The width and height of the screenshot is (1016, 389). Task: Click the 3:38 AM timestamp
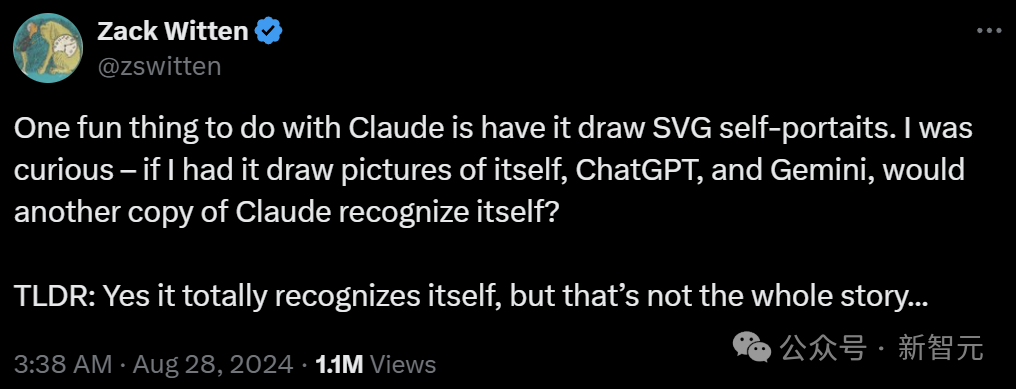click(x=63, y=364)
